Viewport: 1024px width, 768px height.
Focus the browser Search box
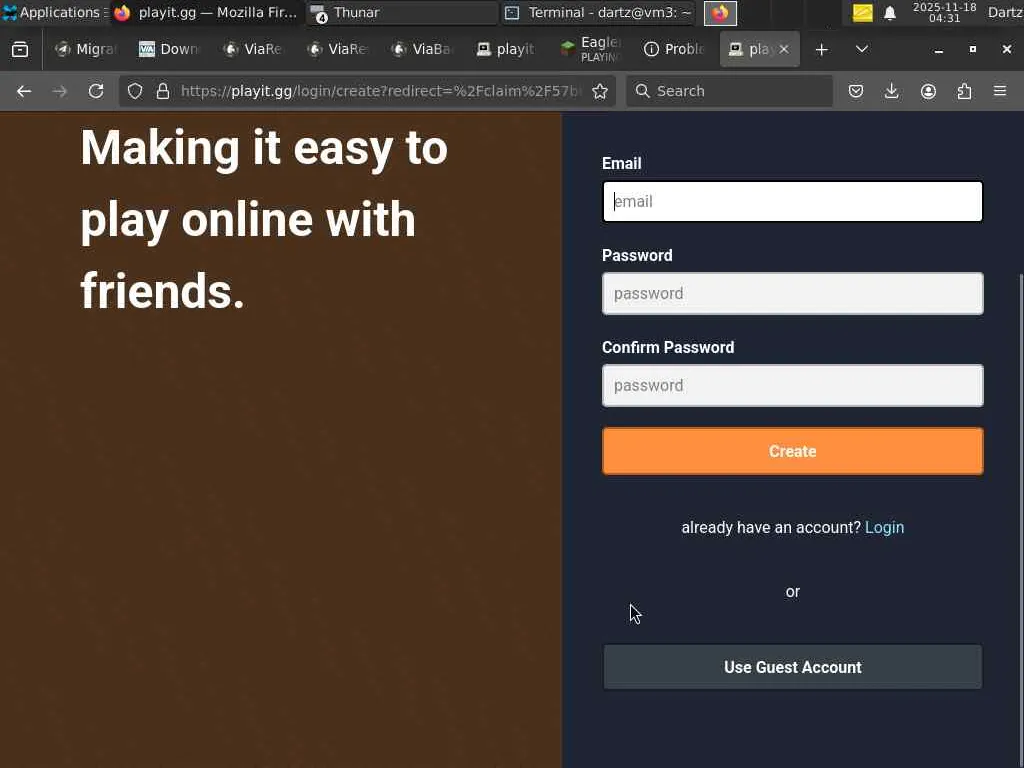pyautogui.click(x=729, y=91)
